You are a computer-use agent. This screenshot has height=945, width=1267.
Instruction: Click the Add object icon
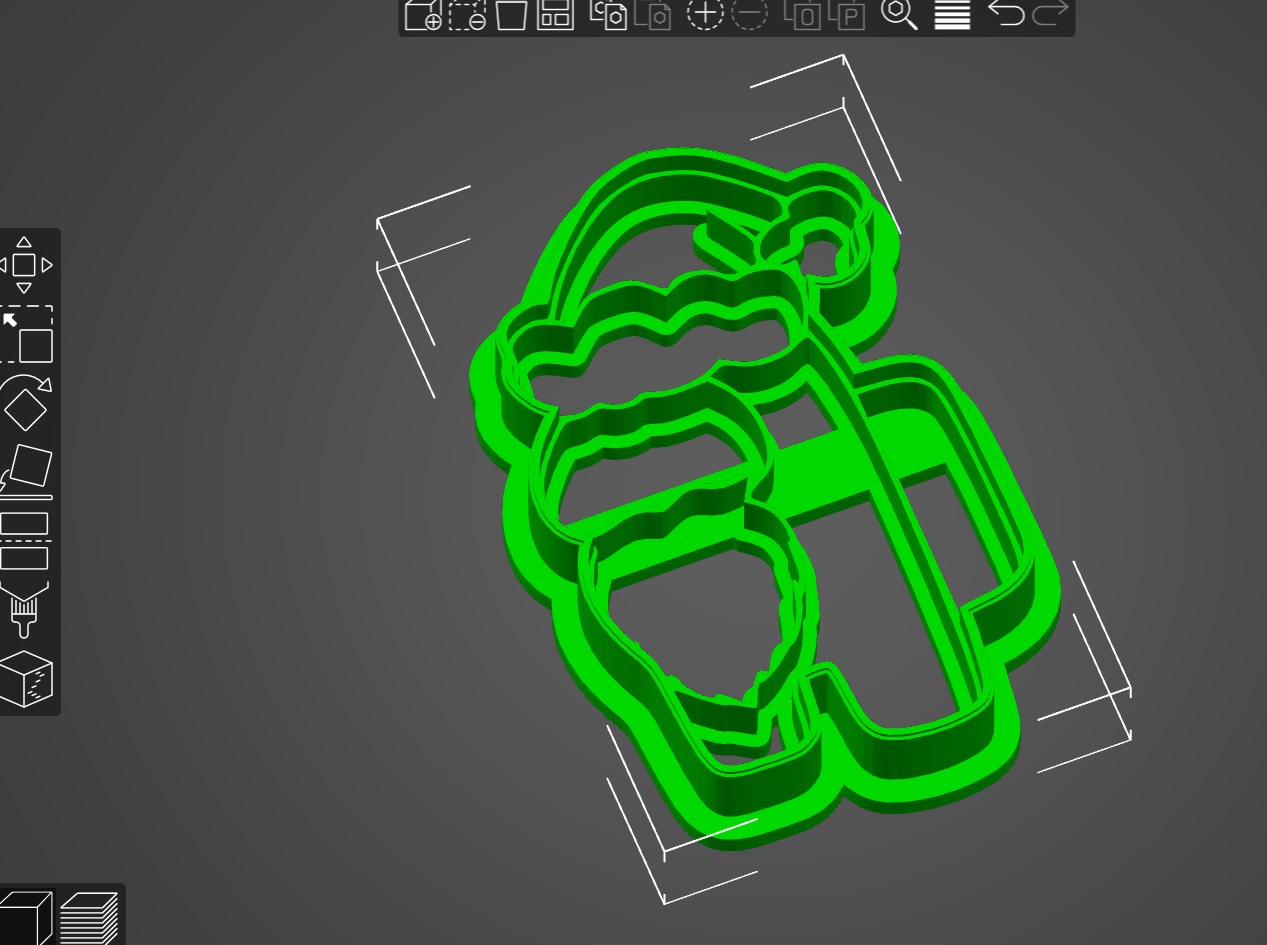(423, 14)
